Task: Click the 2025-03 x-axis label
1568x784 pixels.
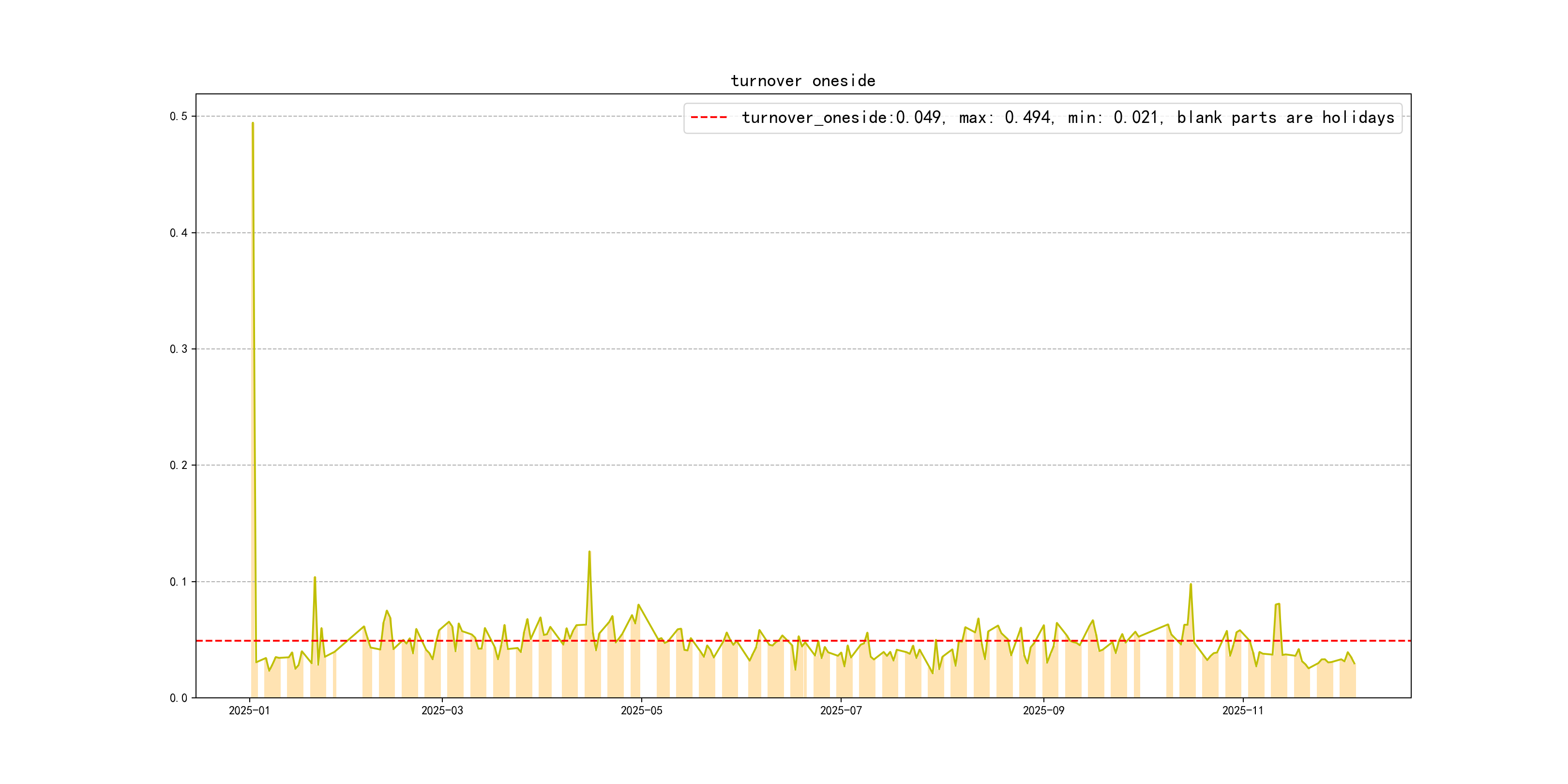Action: [442, 710]
